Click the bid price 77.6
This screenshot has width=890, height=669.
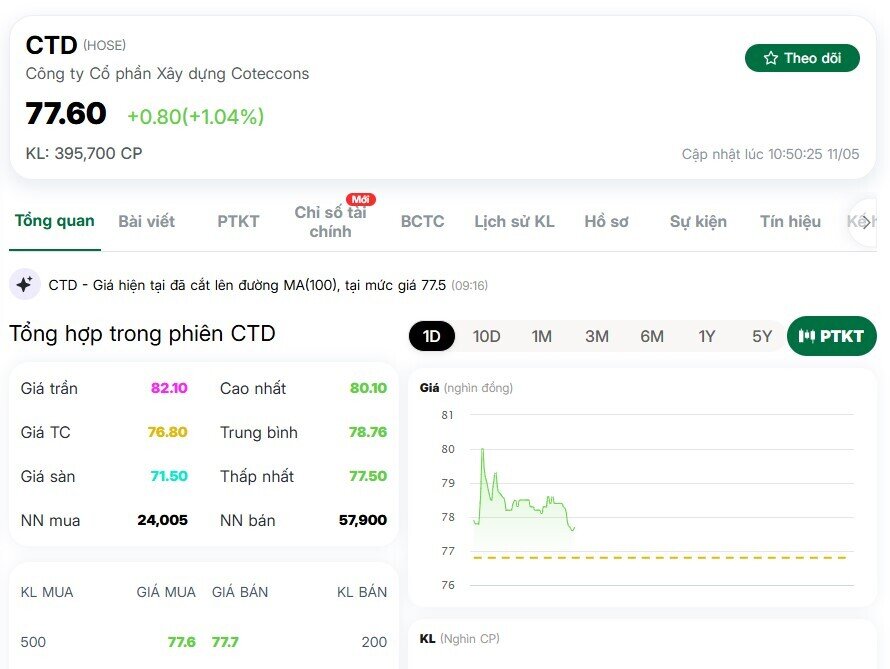click(182, 642)
